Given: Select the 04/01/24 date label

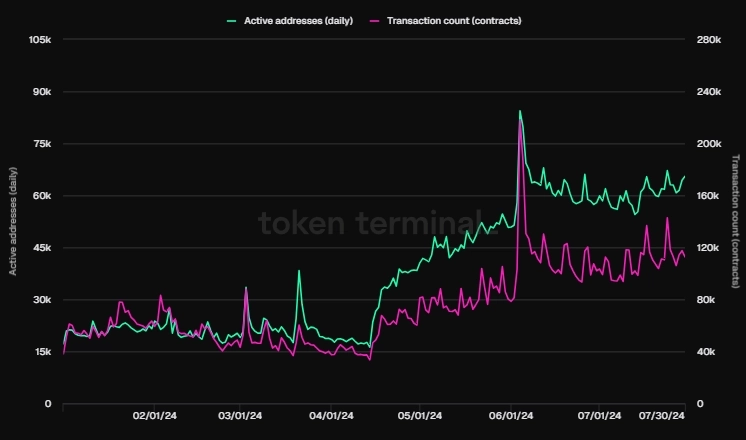Looking at the screenshot, I should pyautogui.click(x=331, y=415).
